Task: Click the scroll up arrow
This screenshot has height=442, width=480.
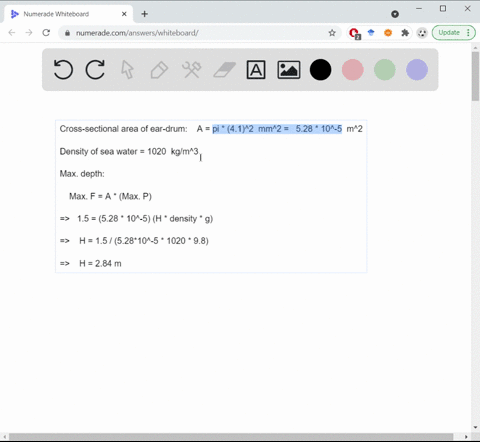Action: point(475,48)
